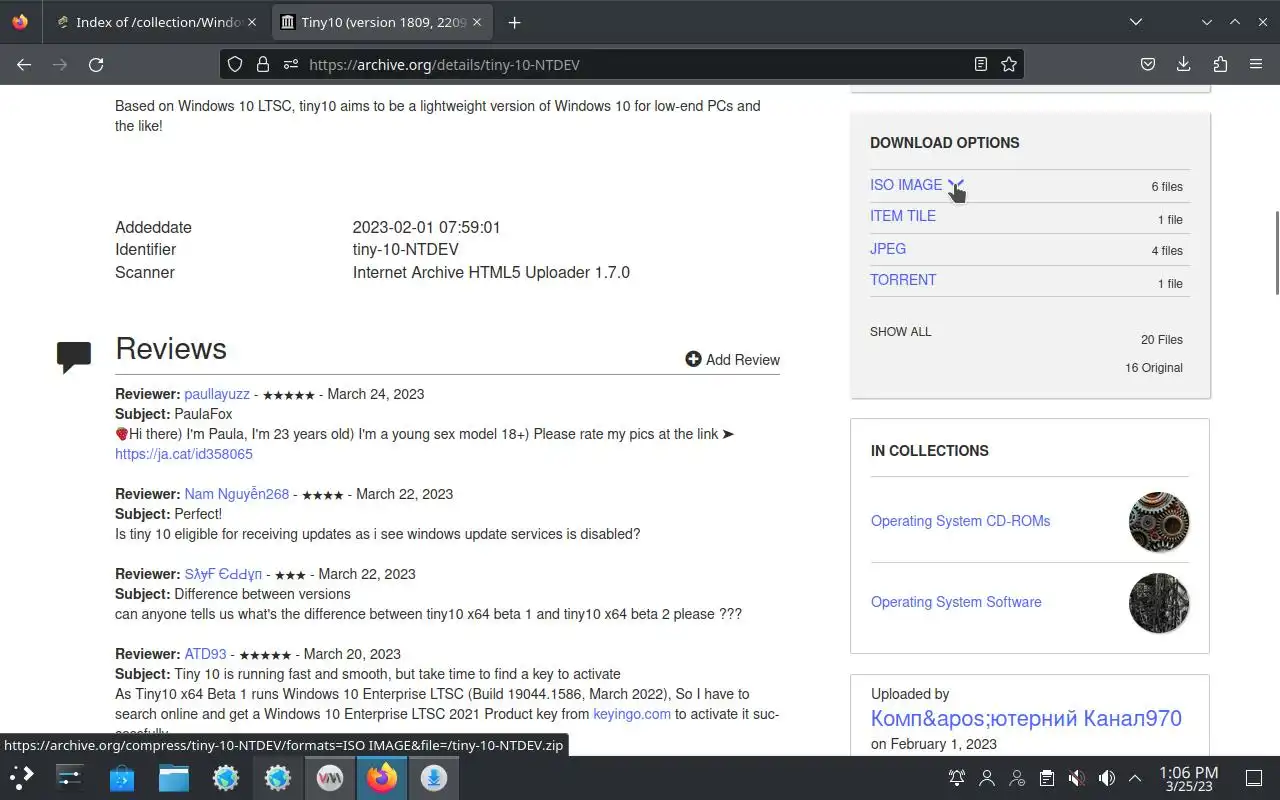Close the Tiny10 tab

(x=477, y=22)
